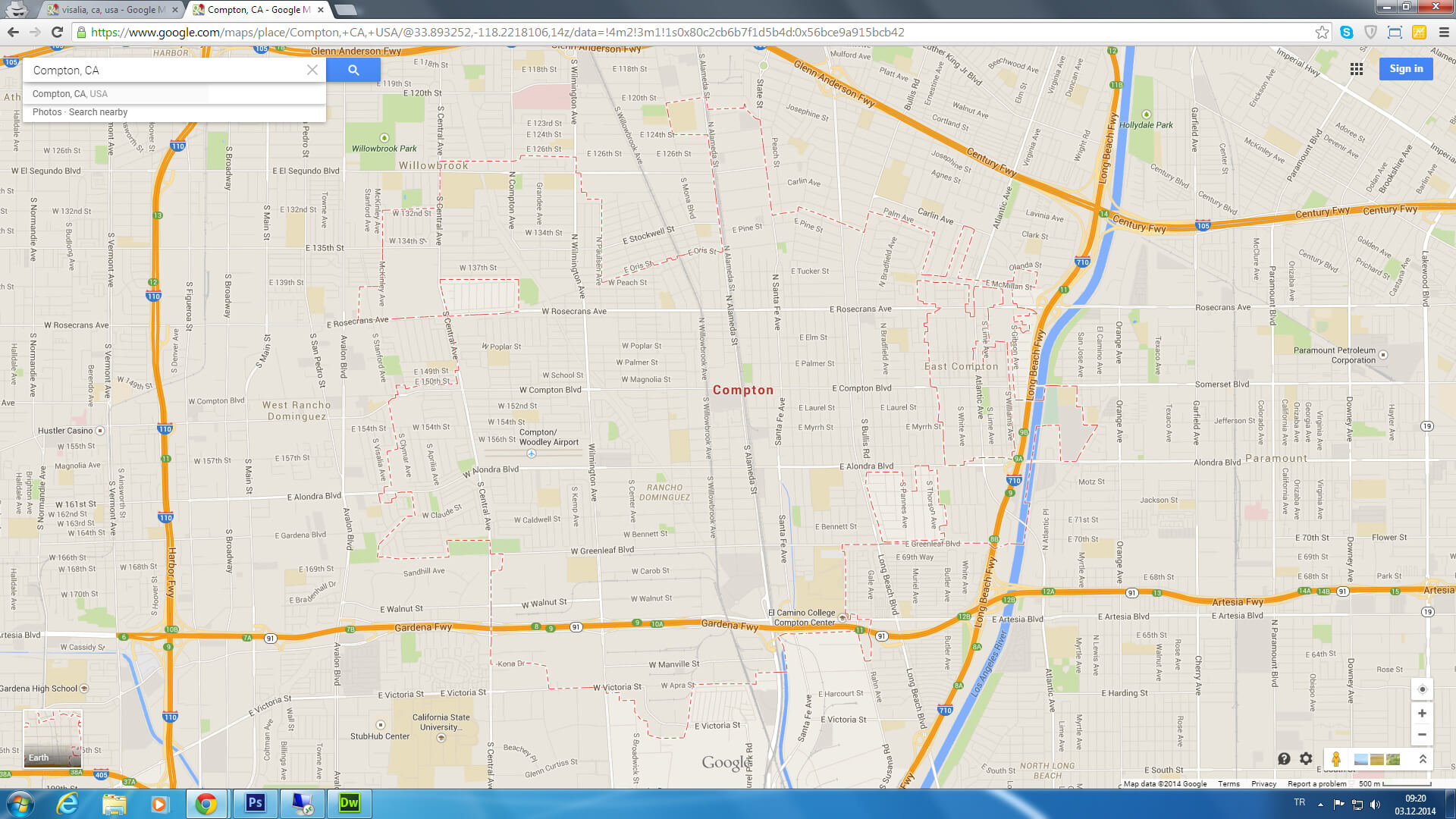Open the Google apps grid
1456x819 pixels.
click(x=1357, y=69)
